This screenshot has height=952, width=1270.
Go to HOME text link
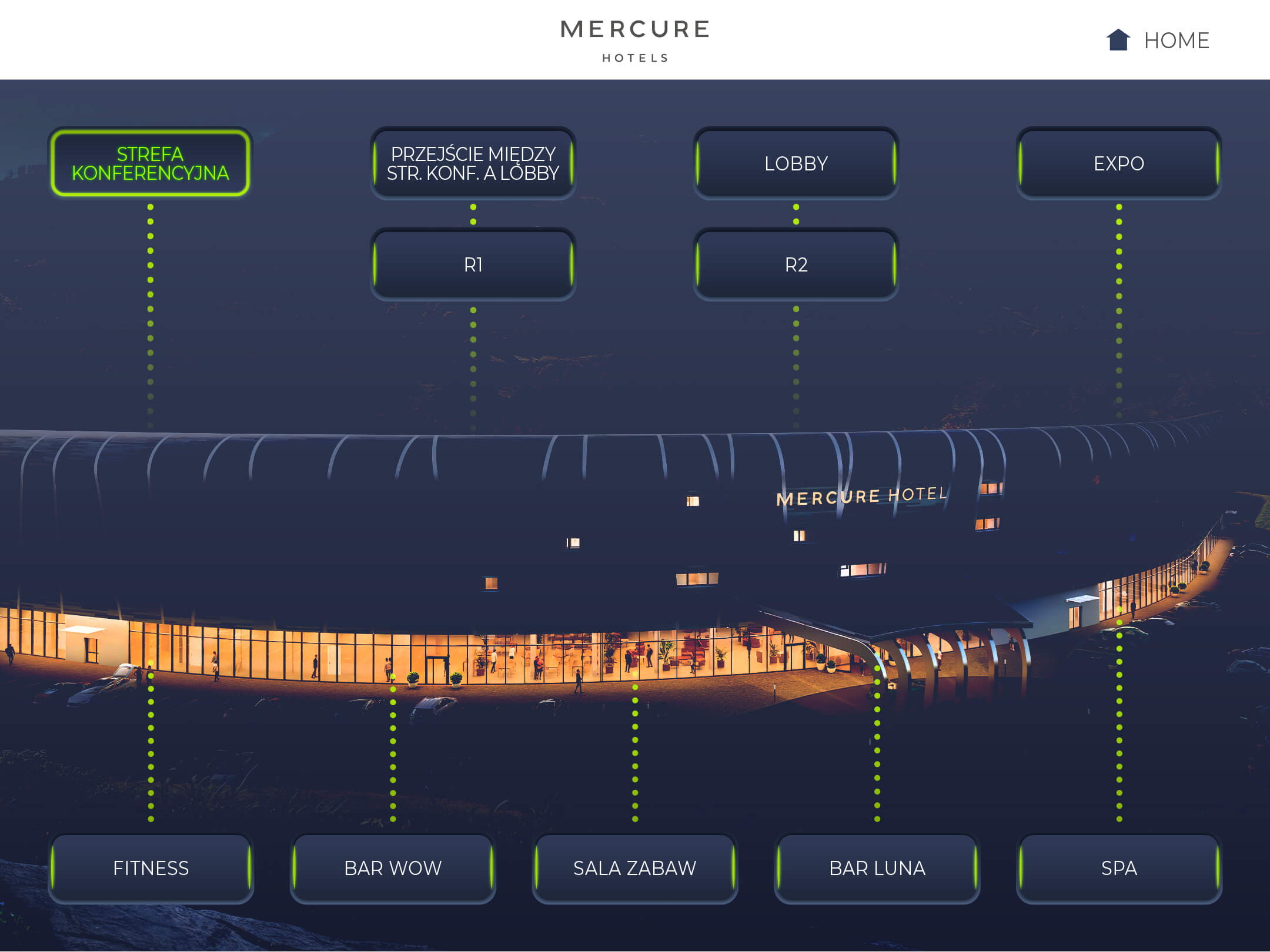[1176, 41]
